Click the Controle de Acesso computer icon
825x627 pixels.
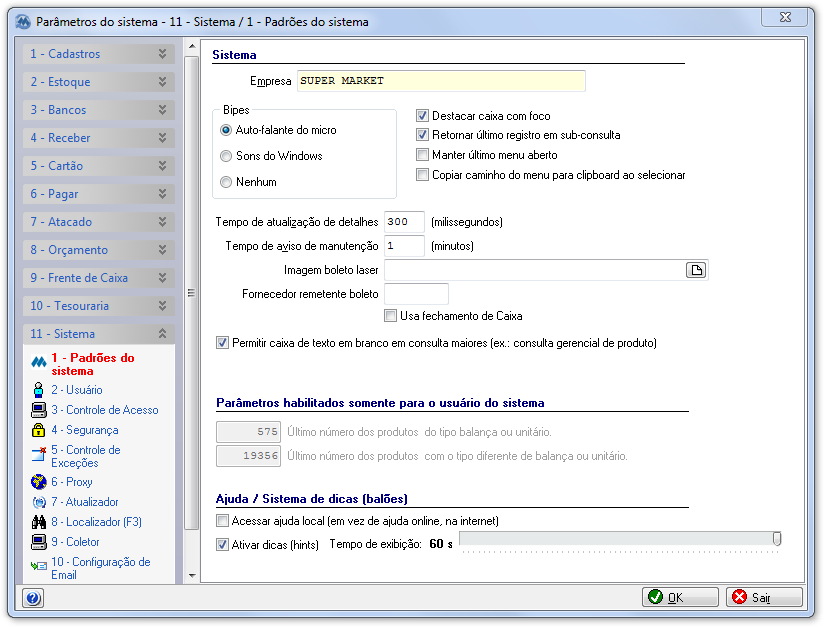tap(38, 410)
